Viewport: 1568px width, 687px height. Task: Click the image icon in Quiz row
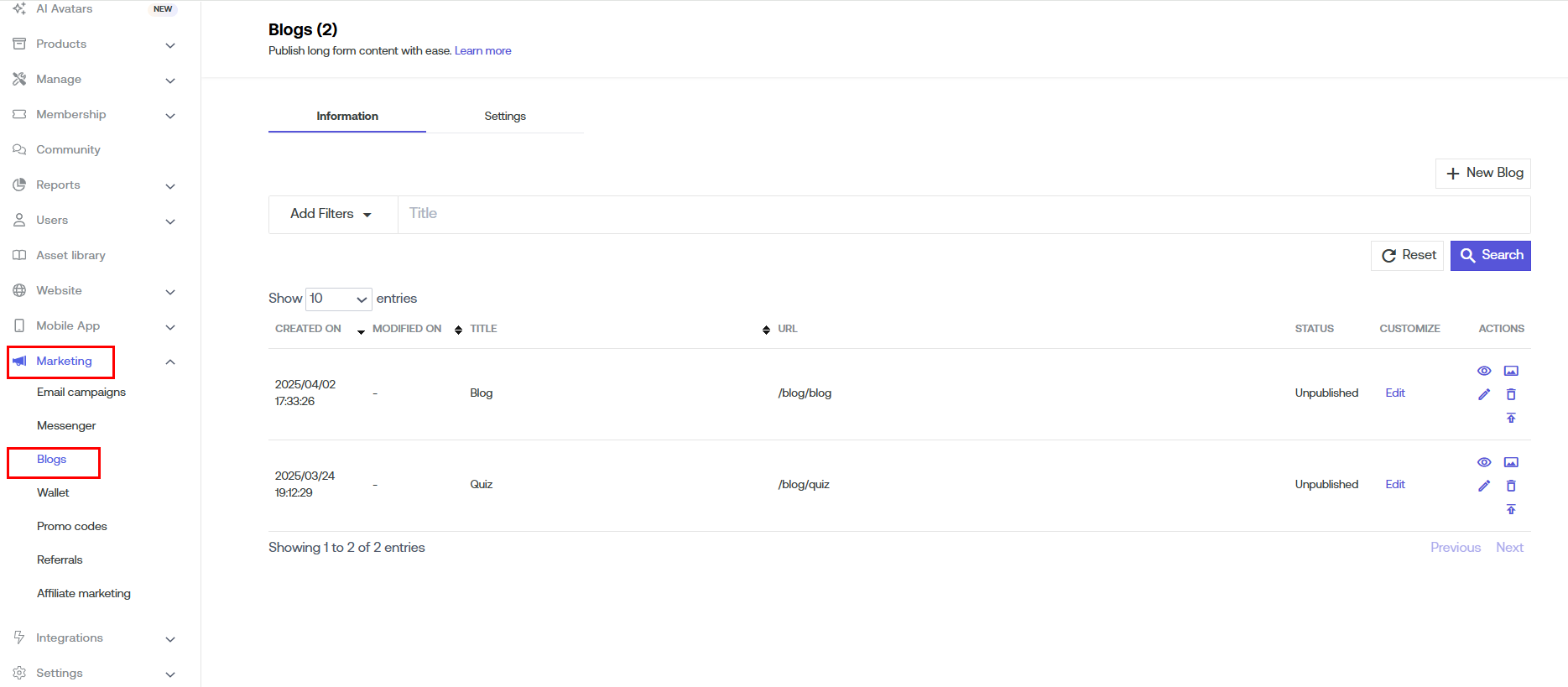(x=1510, y=462)
